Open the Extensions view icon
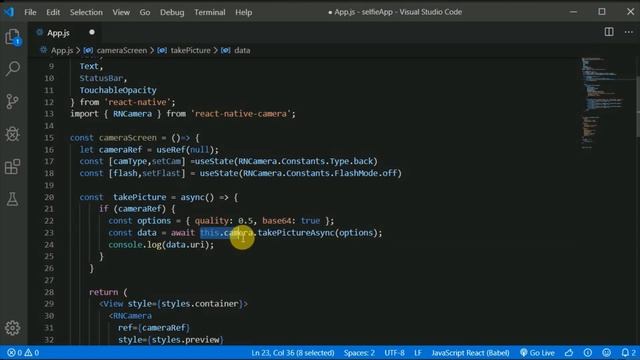Screen dimensions: 640x360 tap(12, 167)
